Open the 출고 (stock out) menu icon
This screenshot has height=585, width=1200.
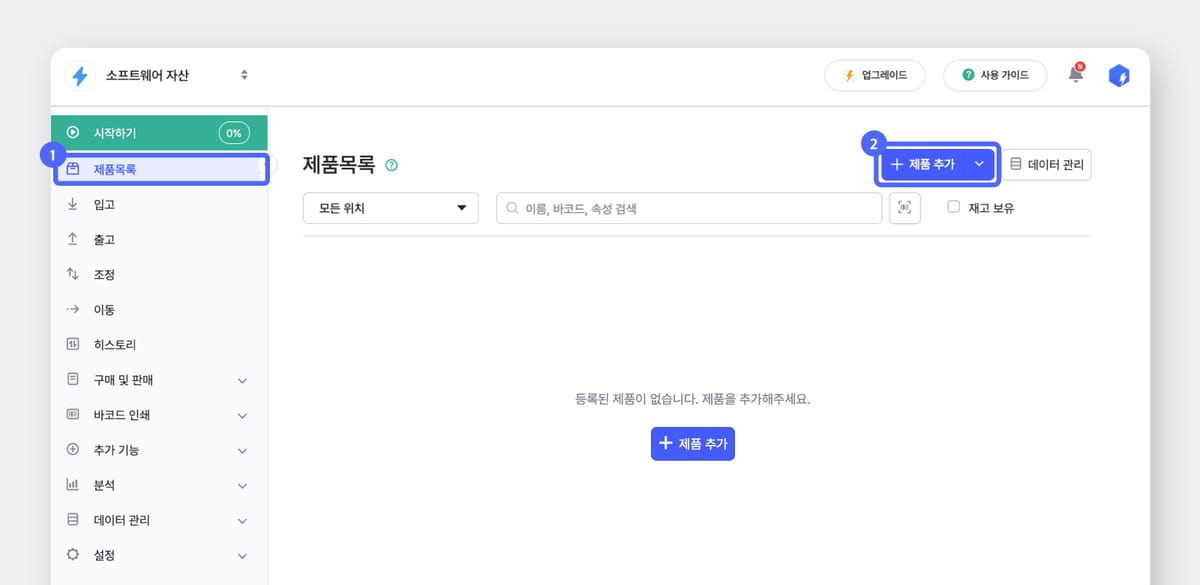[74, 238]
